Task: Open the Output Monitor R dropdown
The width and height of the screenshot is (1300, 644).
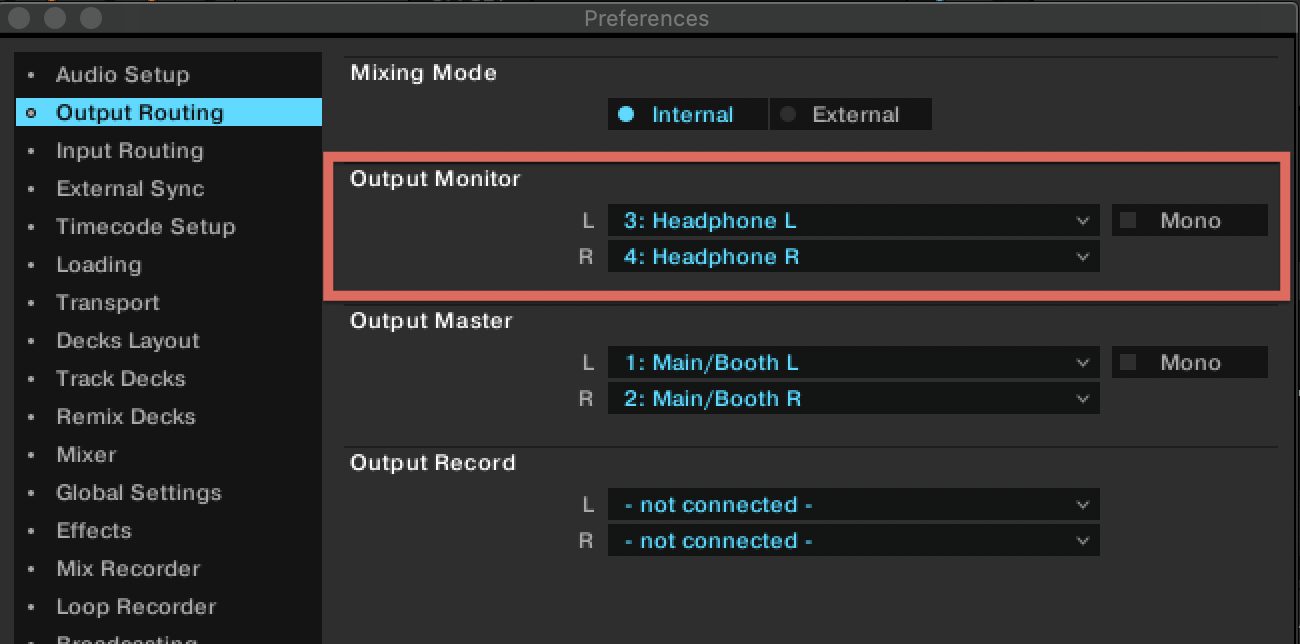Action: [x=853, y=257]
